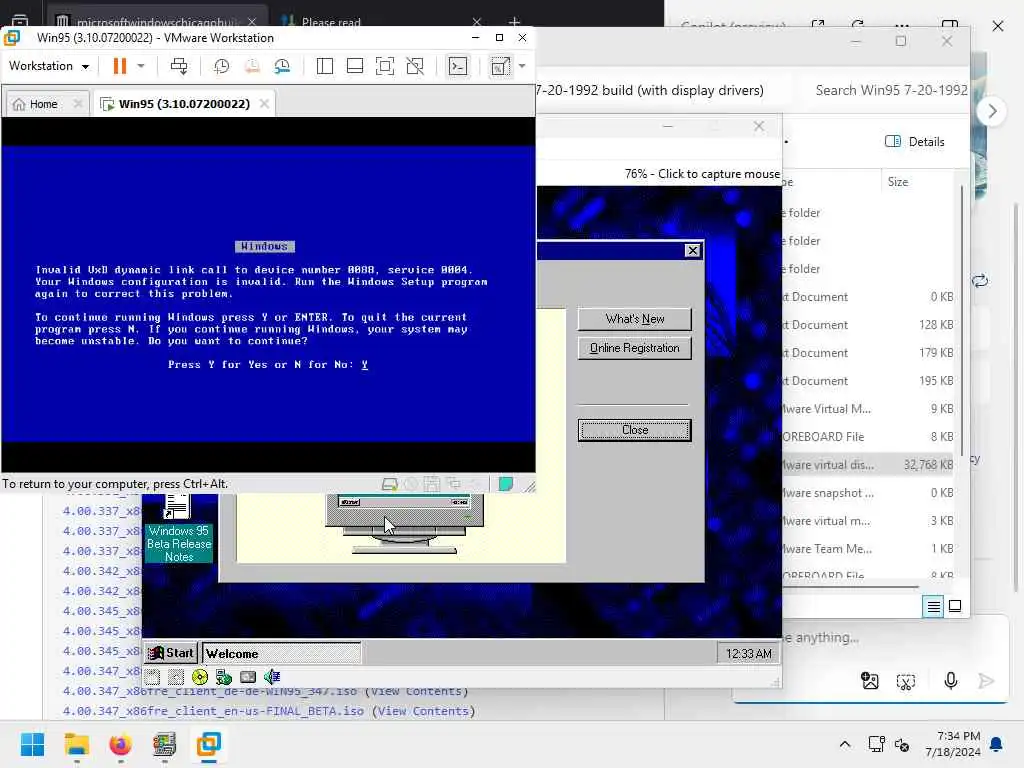Toggle the console view button in VMware

[x=458, y=66]
